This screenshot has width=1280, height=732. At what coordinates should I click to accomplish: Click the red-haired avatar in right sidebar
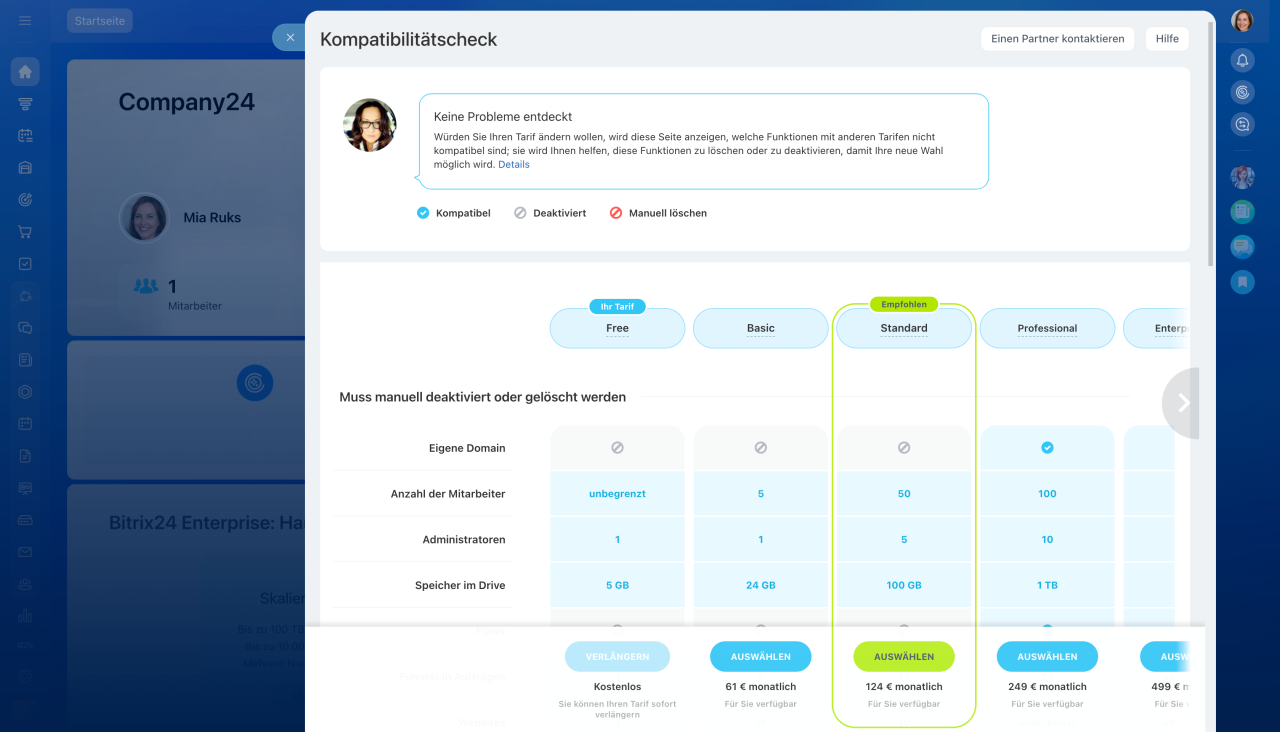click(1242, 177)
